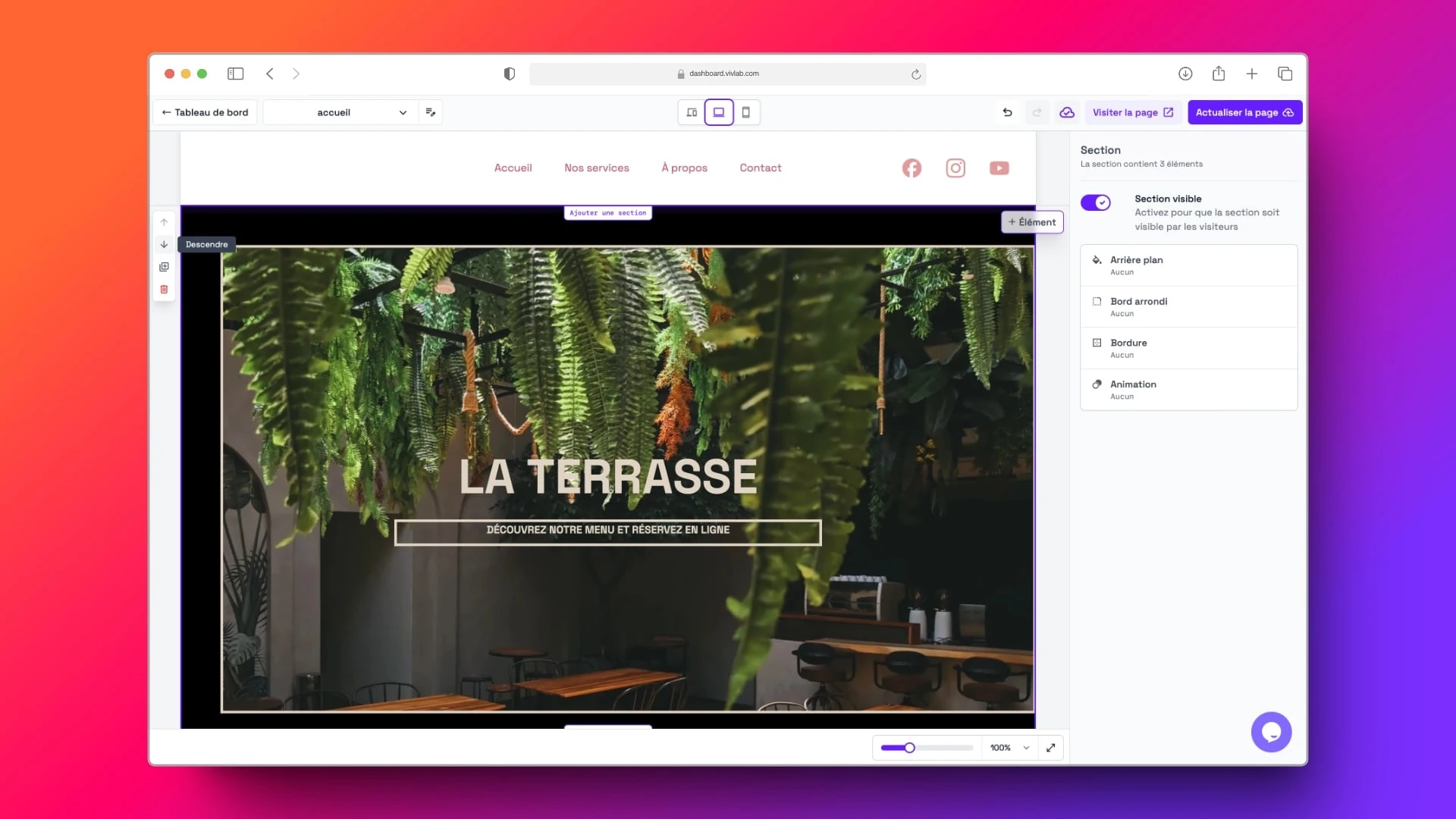Open the YouTube social icon
Viewport: 1456px width, 819px height.
pyautogui.click(x=999, y=168)
